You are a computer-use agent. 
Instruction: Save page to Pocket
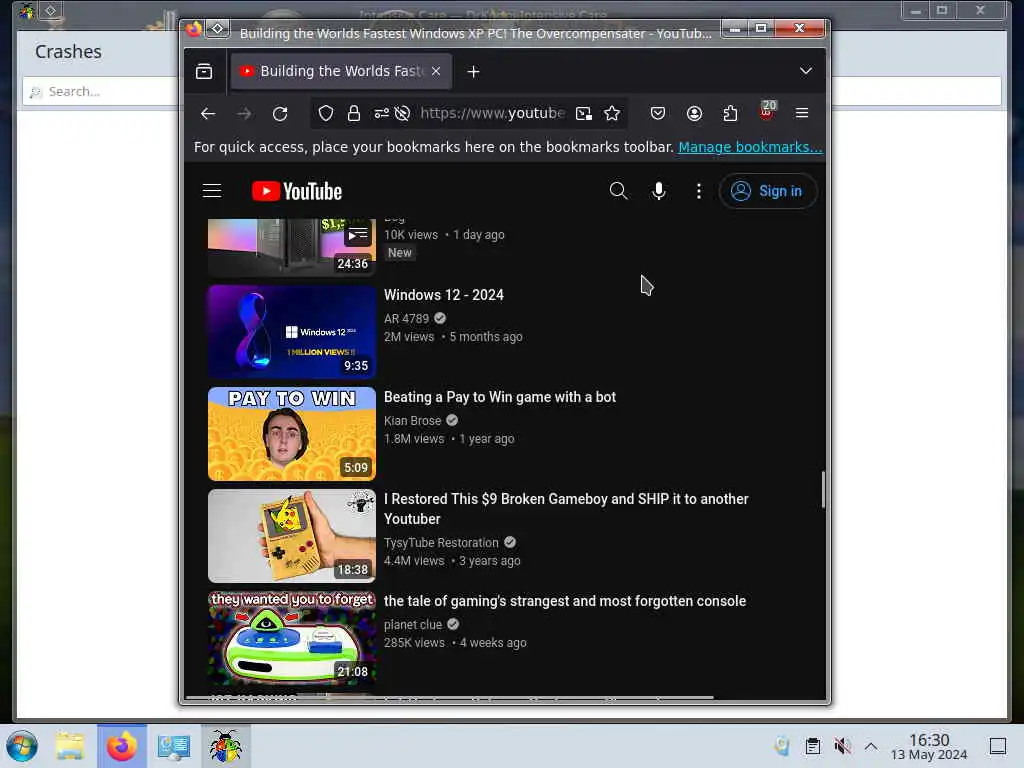[658, 114]
